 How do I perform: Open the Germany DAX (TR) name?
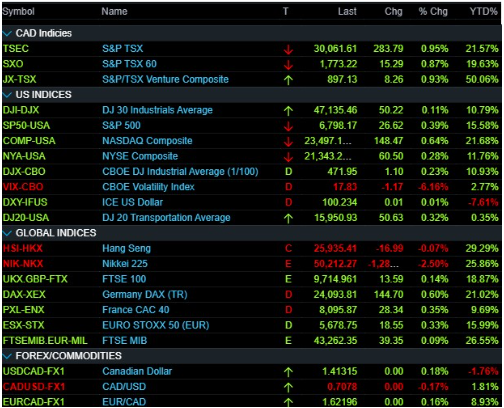pyautogui.click(x=145, y=295)
